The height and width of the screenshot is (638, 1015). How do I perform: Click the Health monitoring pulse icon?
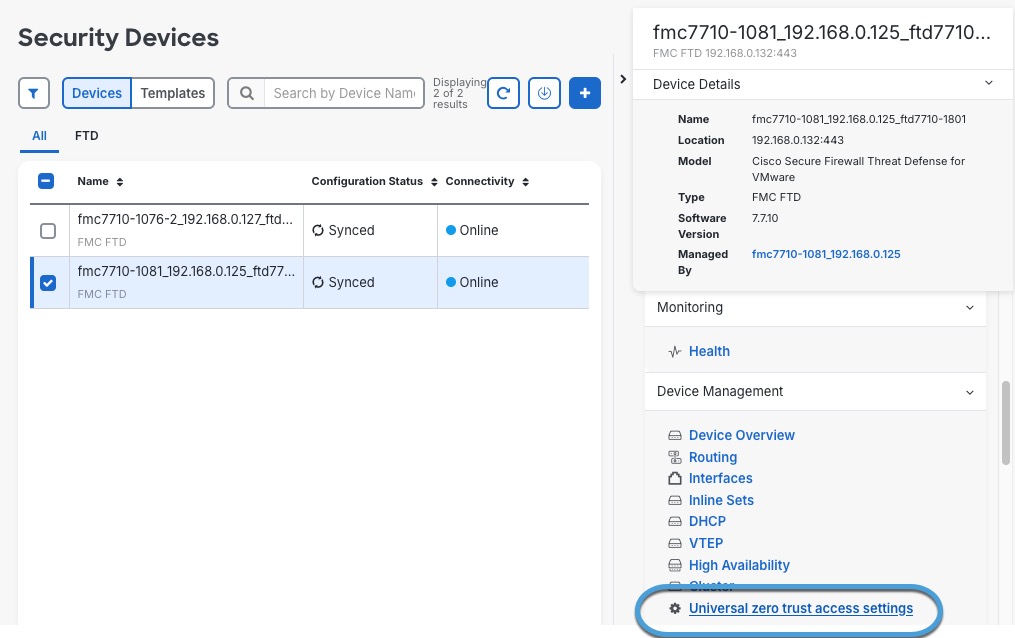coord(675,352)
